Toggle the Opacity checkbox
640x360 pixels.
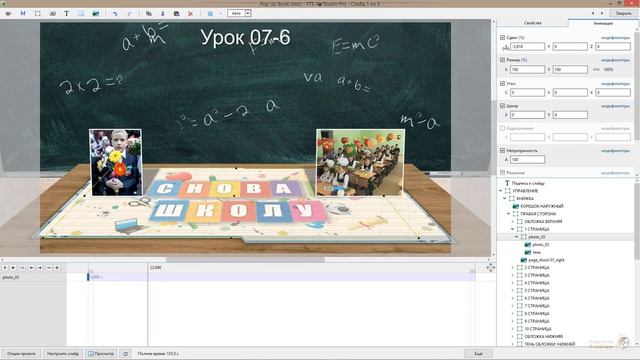(502, 151)
